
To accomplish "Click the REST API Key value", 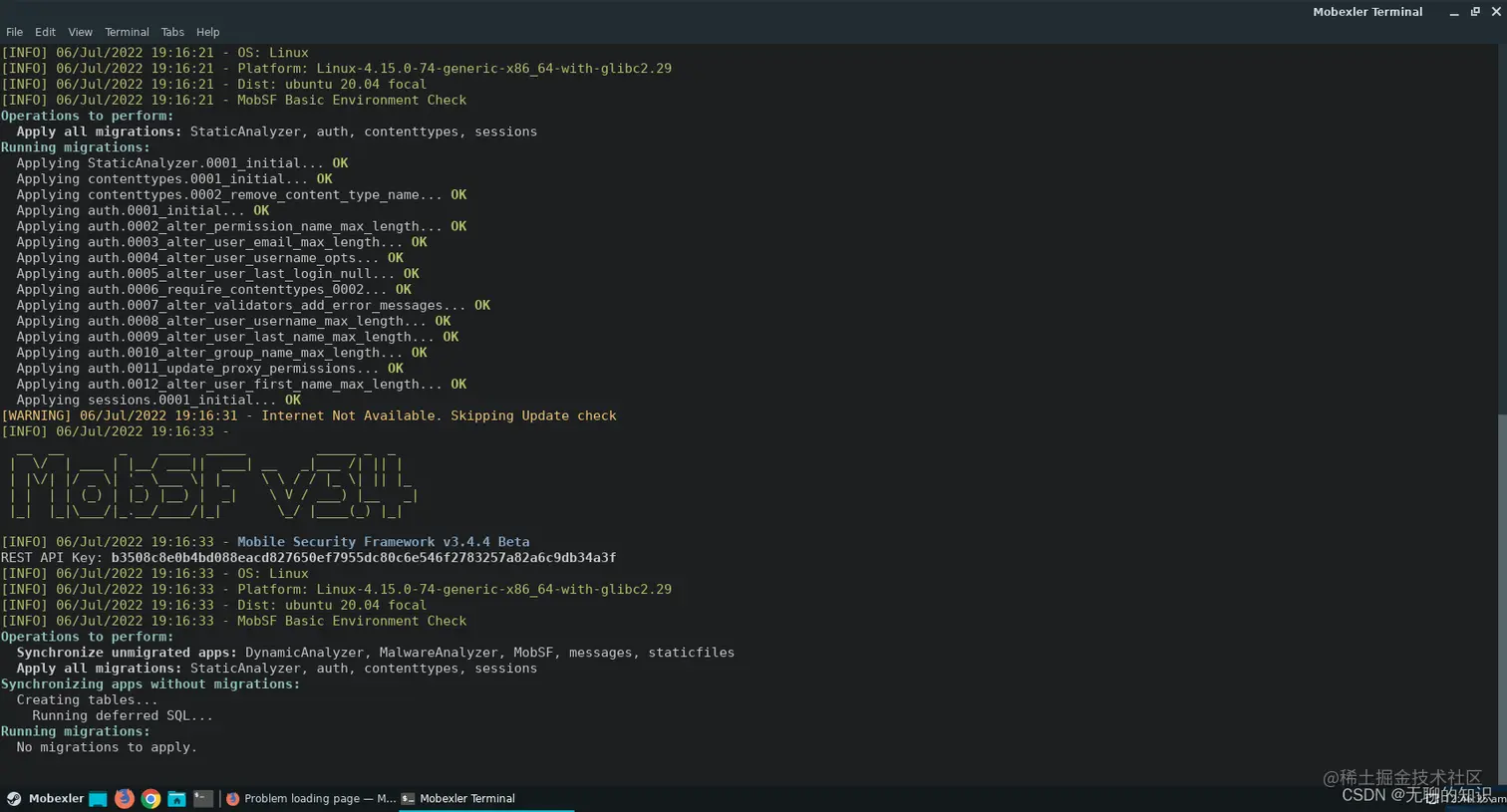I will click(x=363, y=558).
